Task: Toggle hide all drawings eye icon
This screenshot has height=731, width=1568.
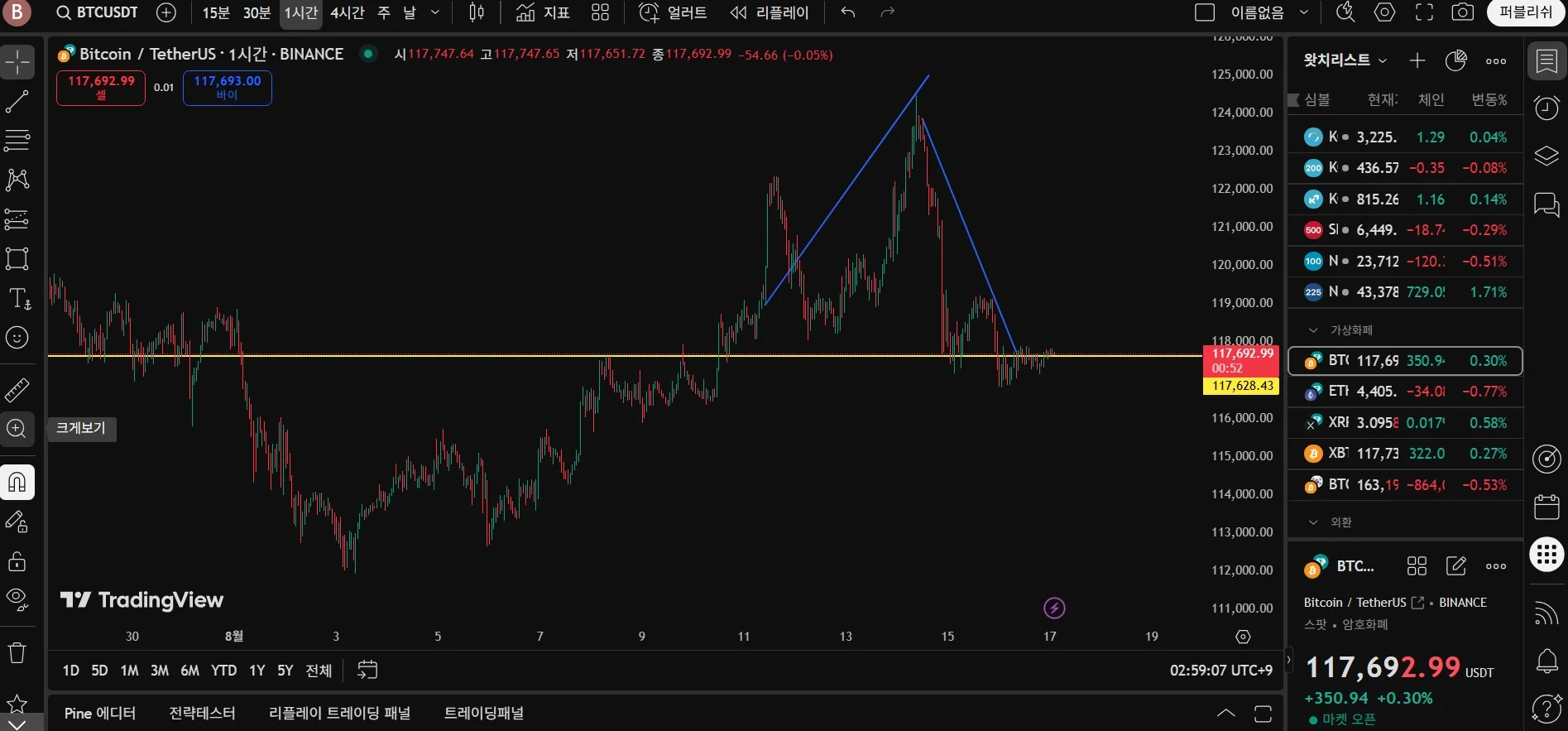Action: click(17, 599)
